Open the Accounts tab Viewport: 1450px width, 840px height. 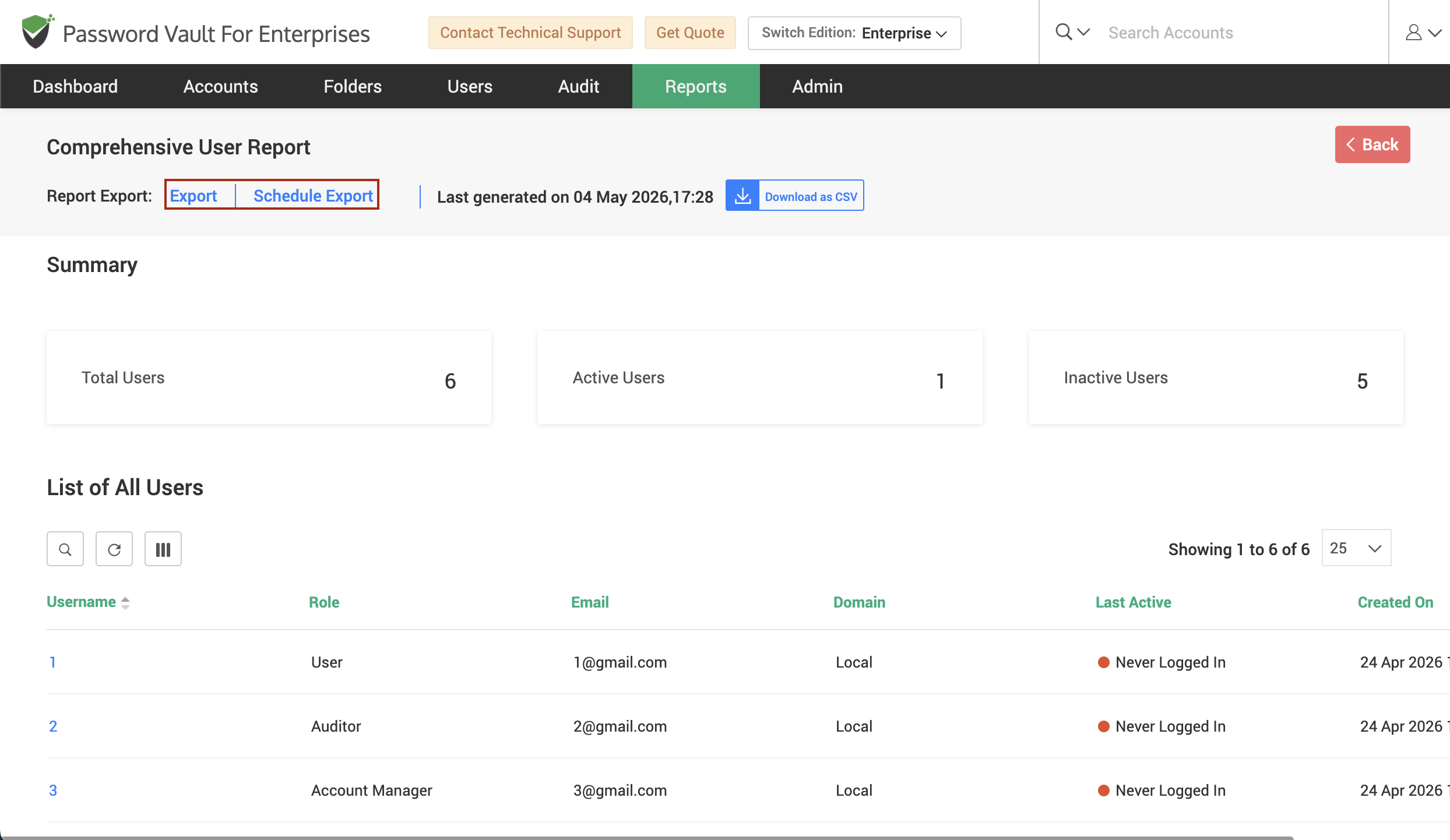220,86
